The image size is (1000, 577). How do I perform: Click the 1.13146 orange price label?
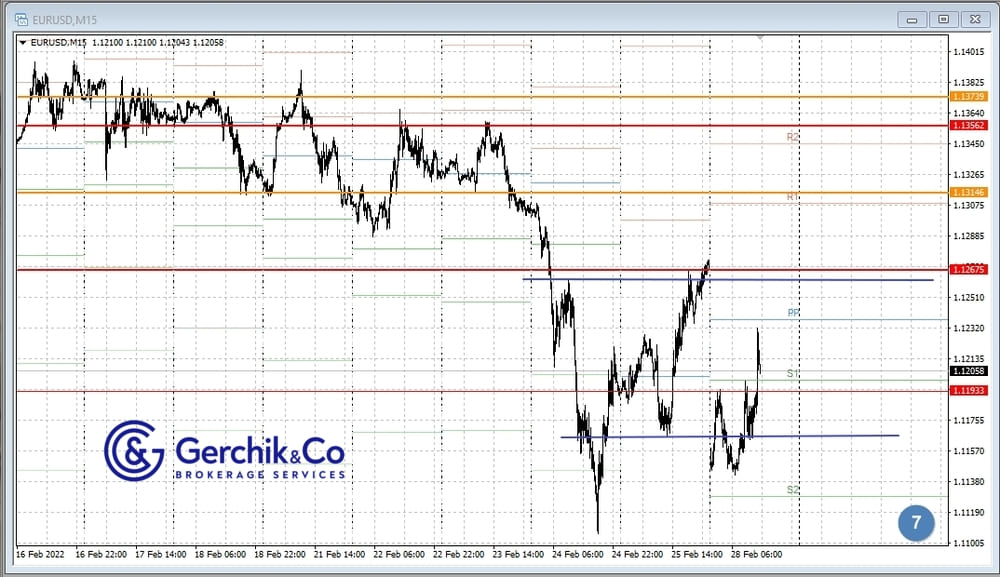(x=968, y=192)
